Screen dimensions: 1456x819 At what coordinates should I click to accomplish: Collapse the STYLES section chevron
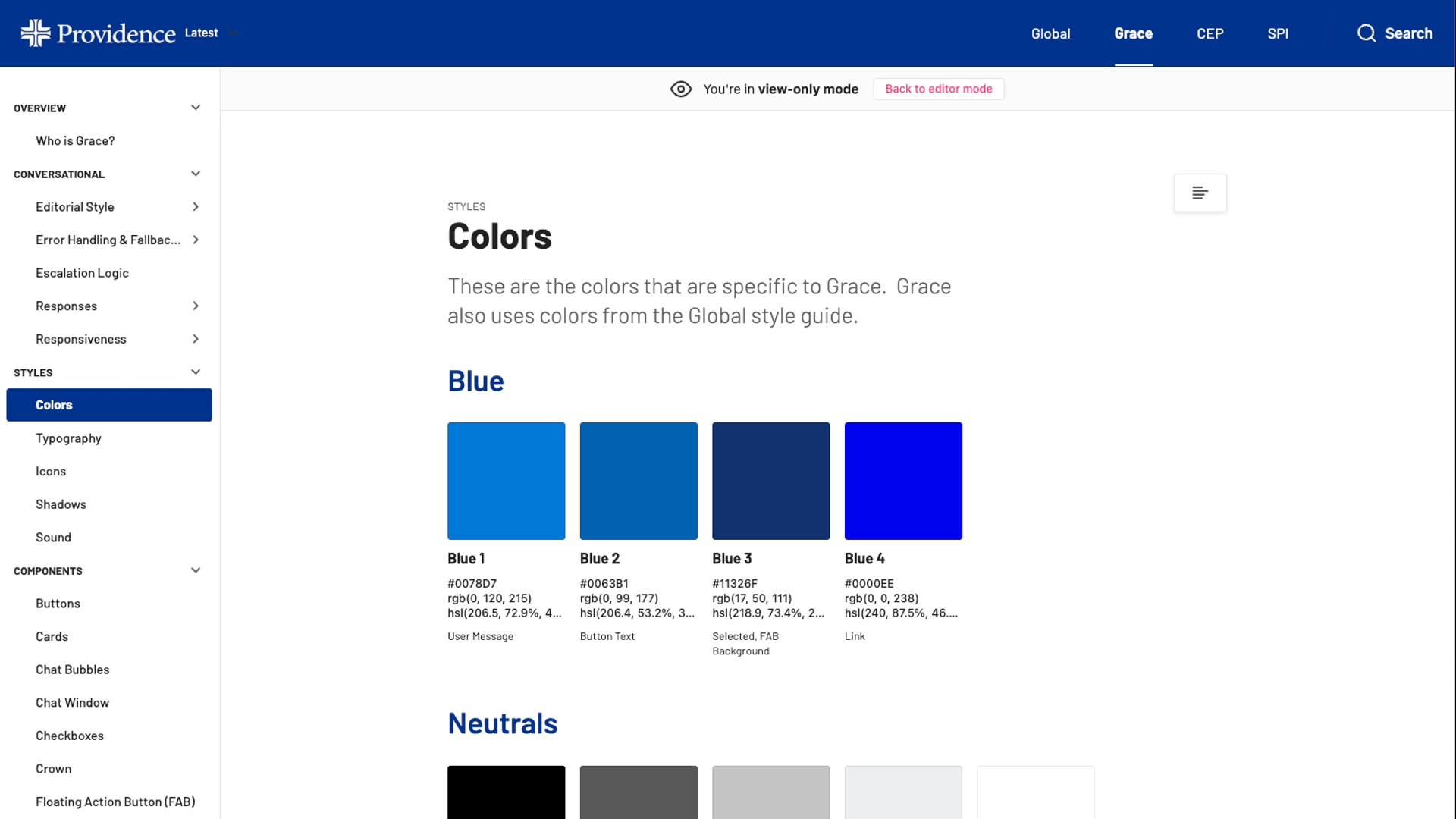click(196, 372)
